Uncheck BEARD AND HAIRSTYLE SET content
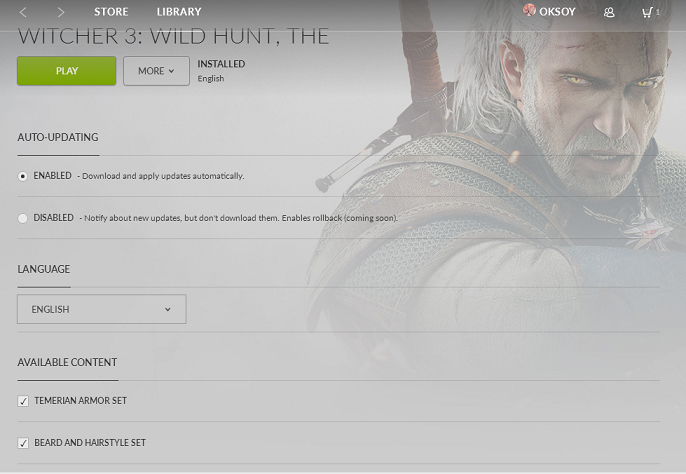This screenshot has height=474, width=686. 23,443
